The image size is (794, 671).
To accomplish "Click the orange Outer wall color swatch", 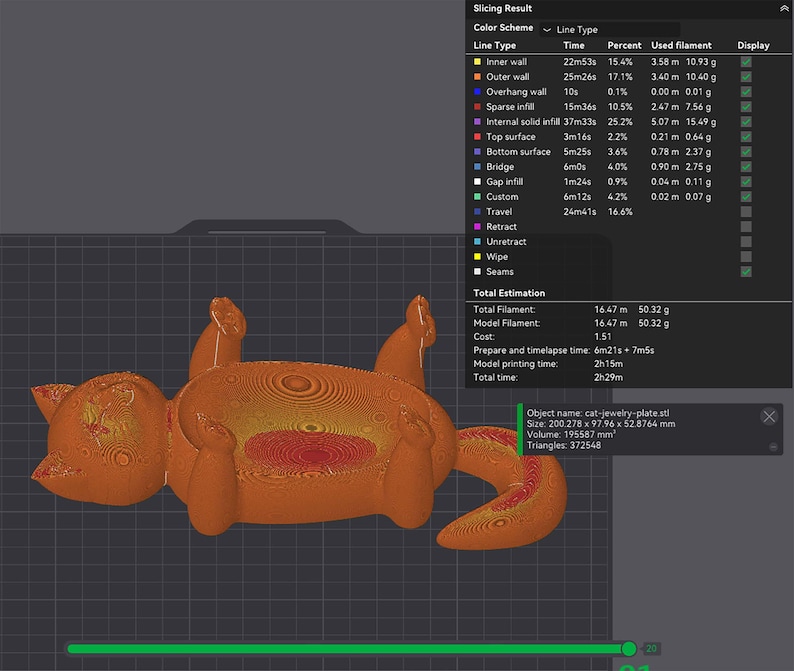I will coord(477,77).
